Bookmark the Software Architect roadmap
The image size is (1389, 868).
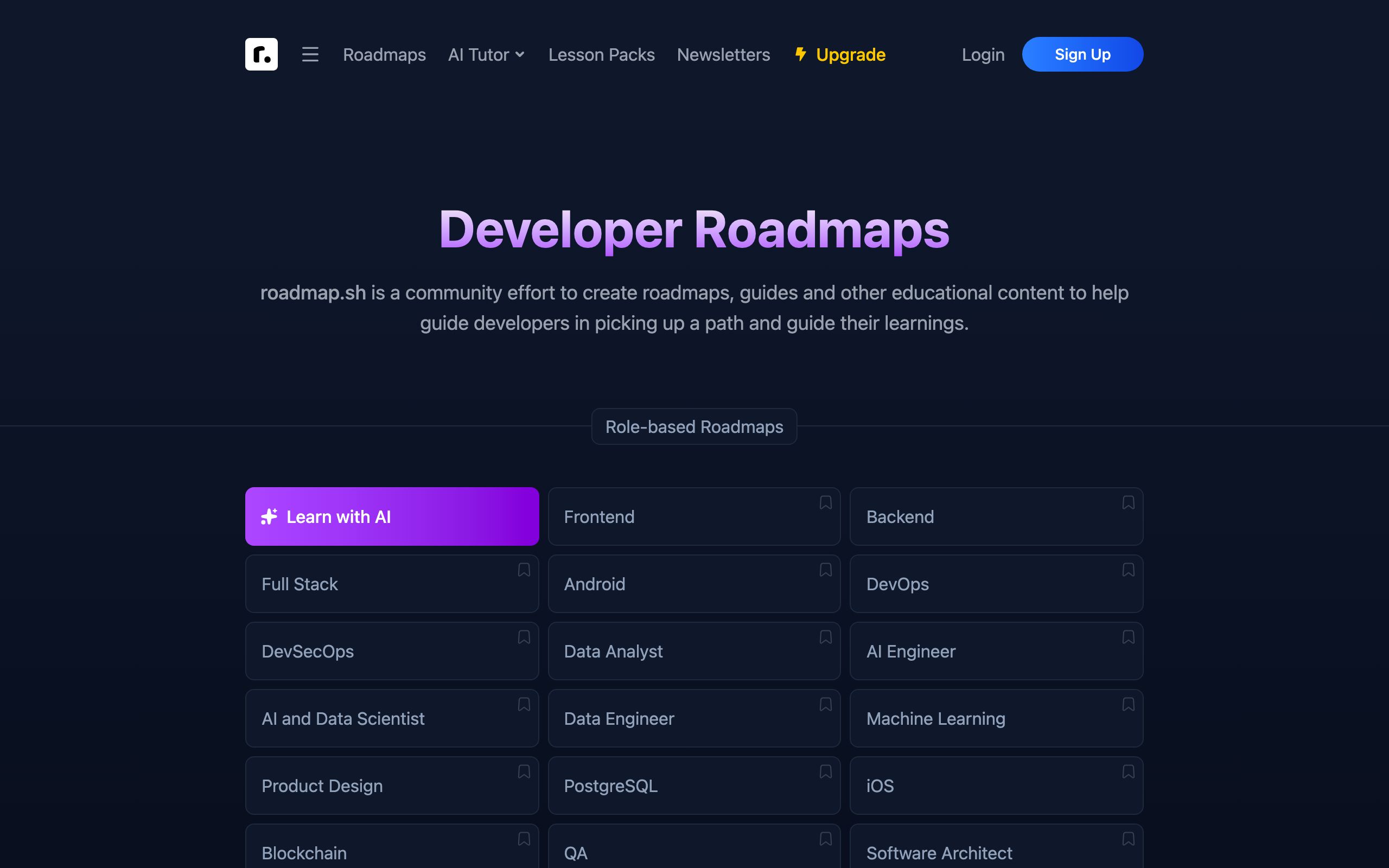(x=1128, y=838)
